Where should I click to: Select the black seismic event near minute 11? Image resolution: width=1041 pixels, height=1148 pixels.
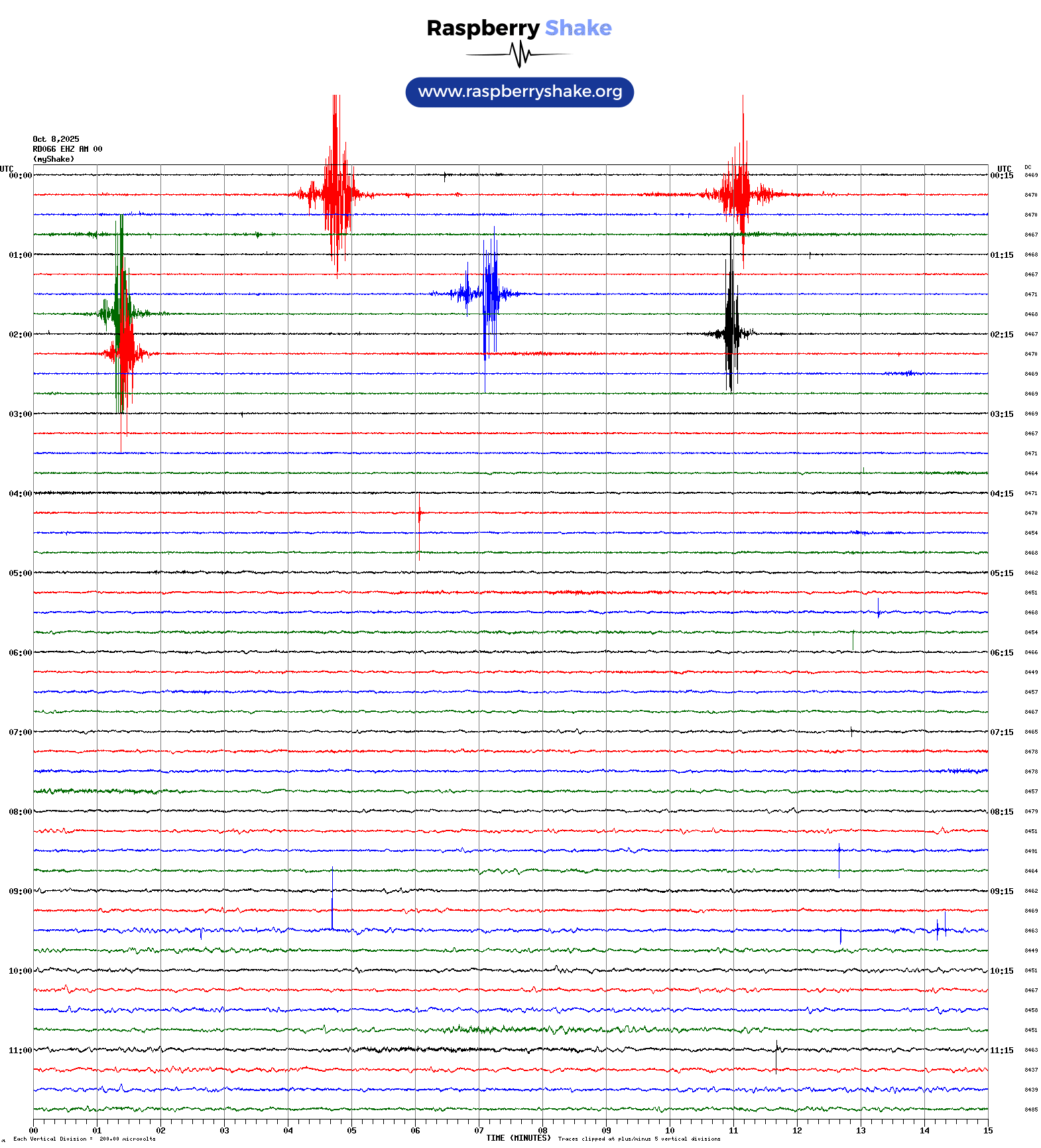tap(731, 333)
